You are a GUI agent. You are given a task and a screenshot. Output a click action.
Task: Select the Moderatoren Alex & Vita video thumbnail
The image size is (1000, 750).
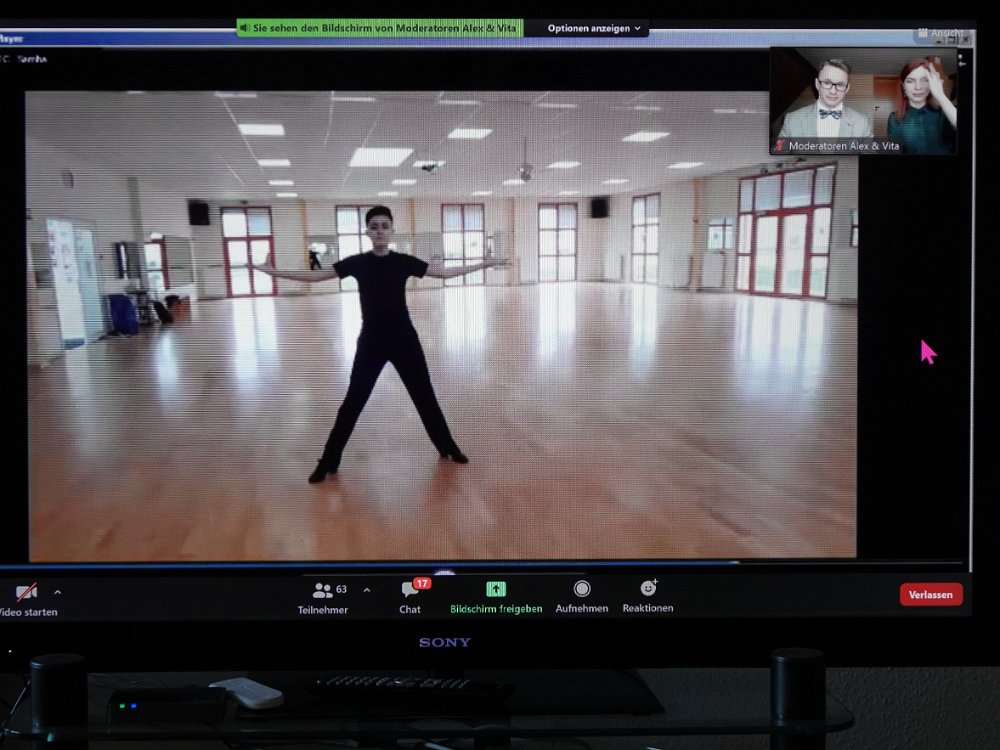point(864,101)
